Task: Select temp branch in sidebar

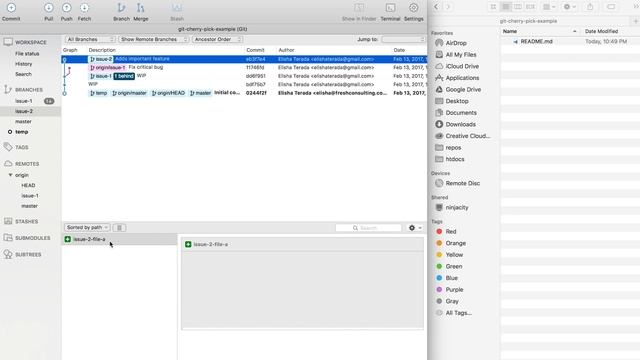Action: tap(22, 132)
